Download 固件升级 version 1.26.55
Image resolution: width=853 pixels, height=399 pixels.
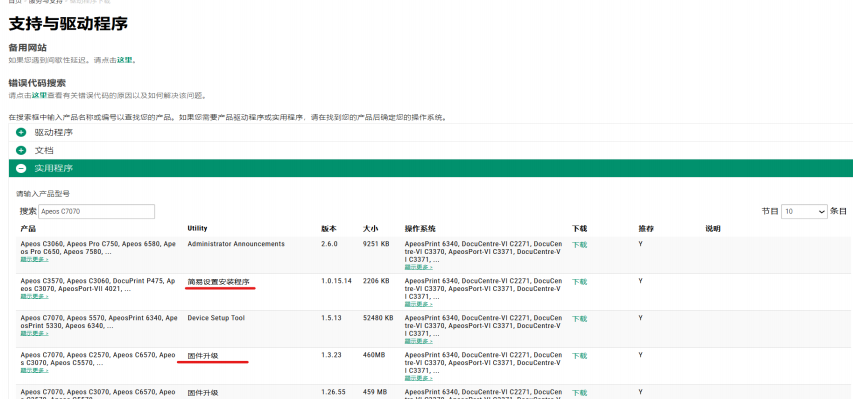point(579,392)
